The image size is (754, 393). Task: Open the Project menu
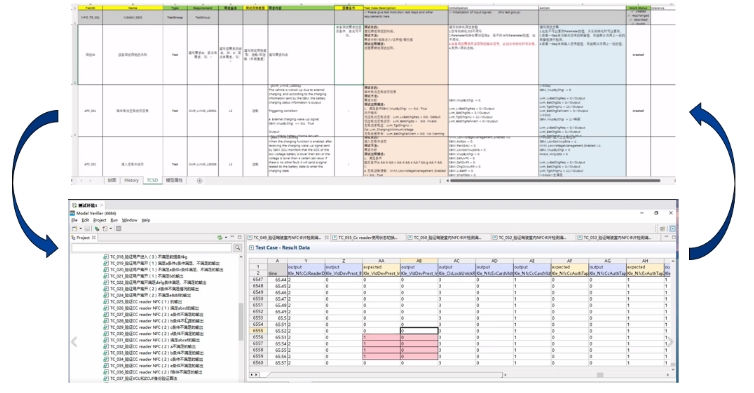point(100,220)
